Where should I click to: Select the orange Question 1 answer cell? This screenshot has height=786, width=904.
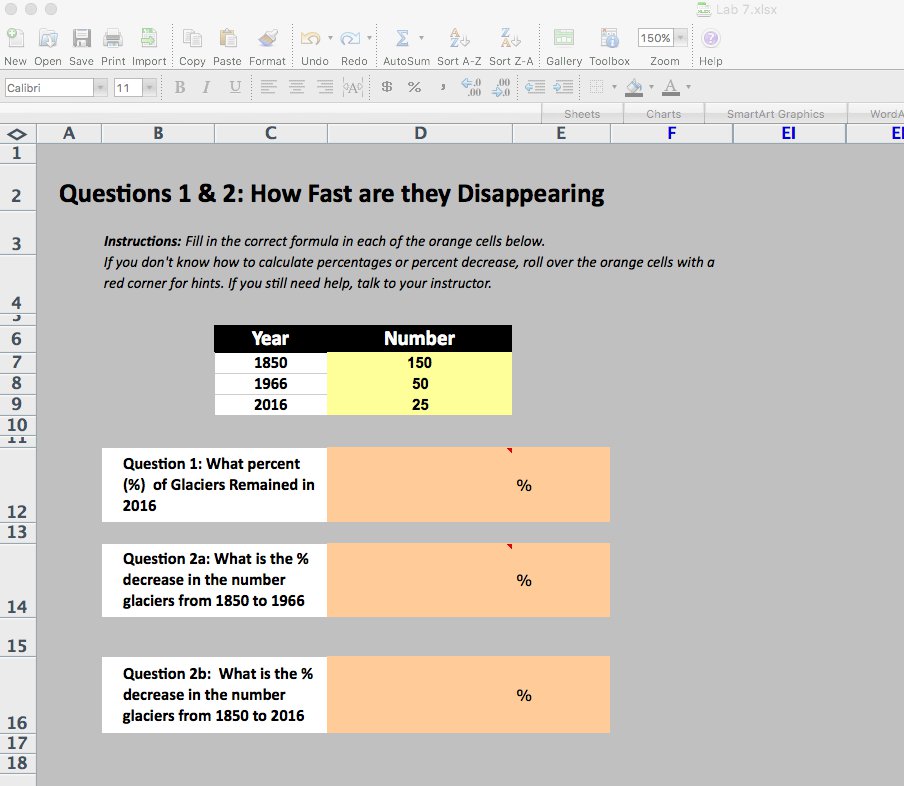point(468,485)
